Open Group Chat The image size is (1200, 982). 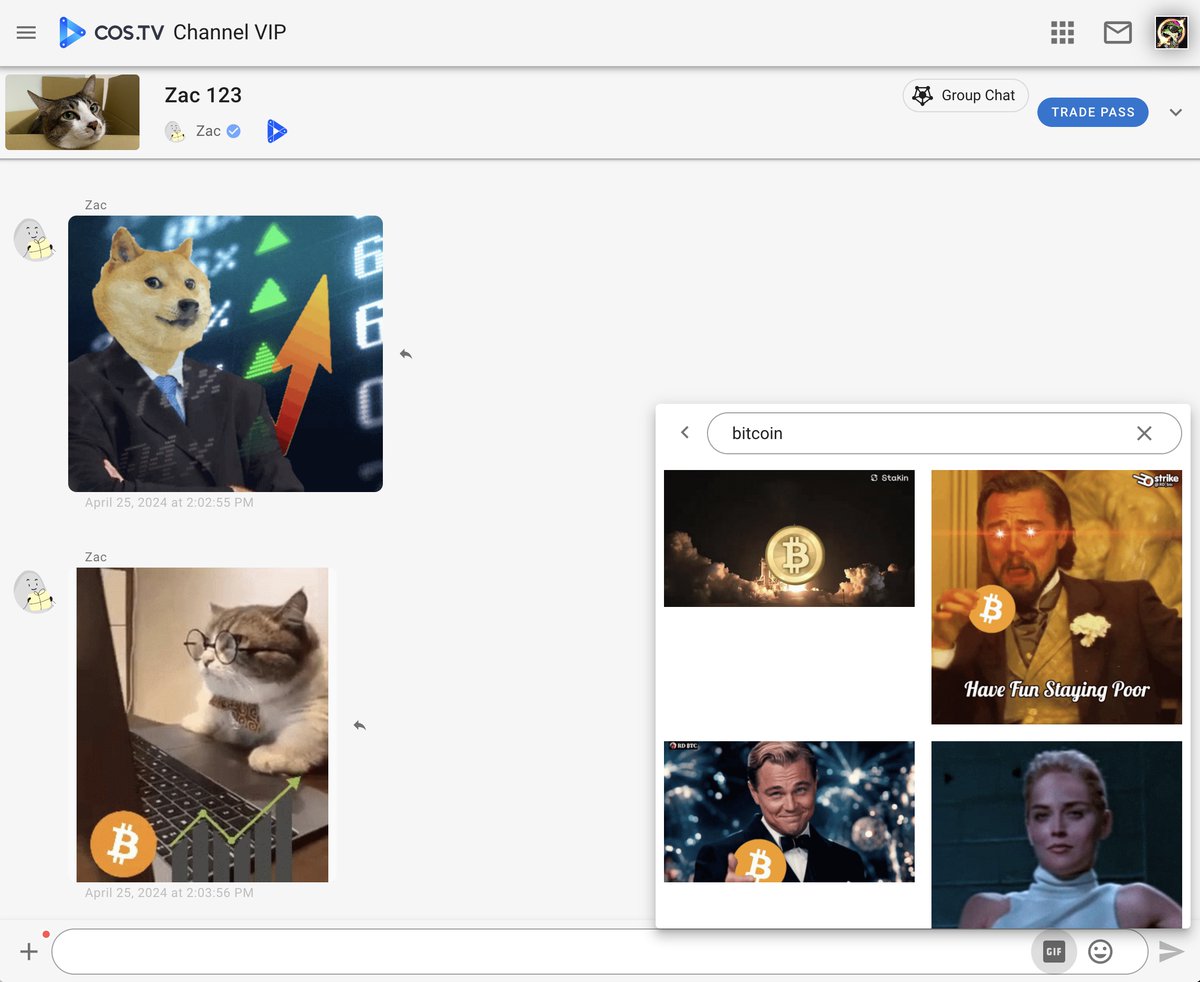965,95
